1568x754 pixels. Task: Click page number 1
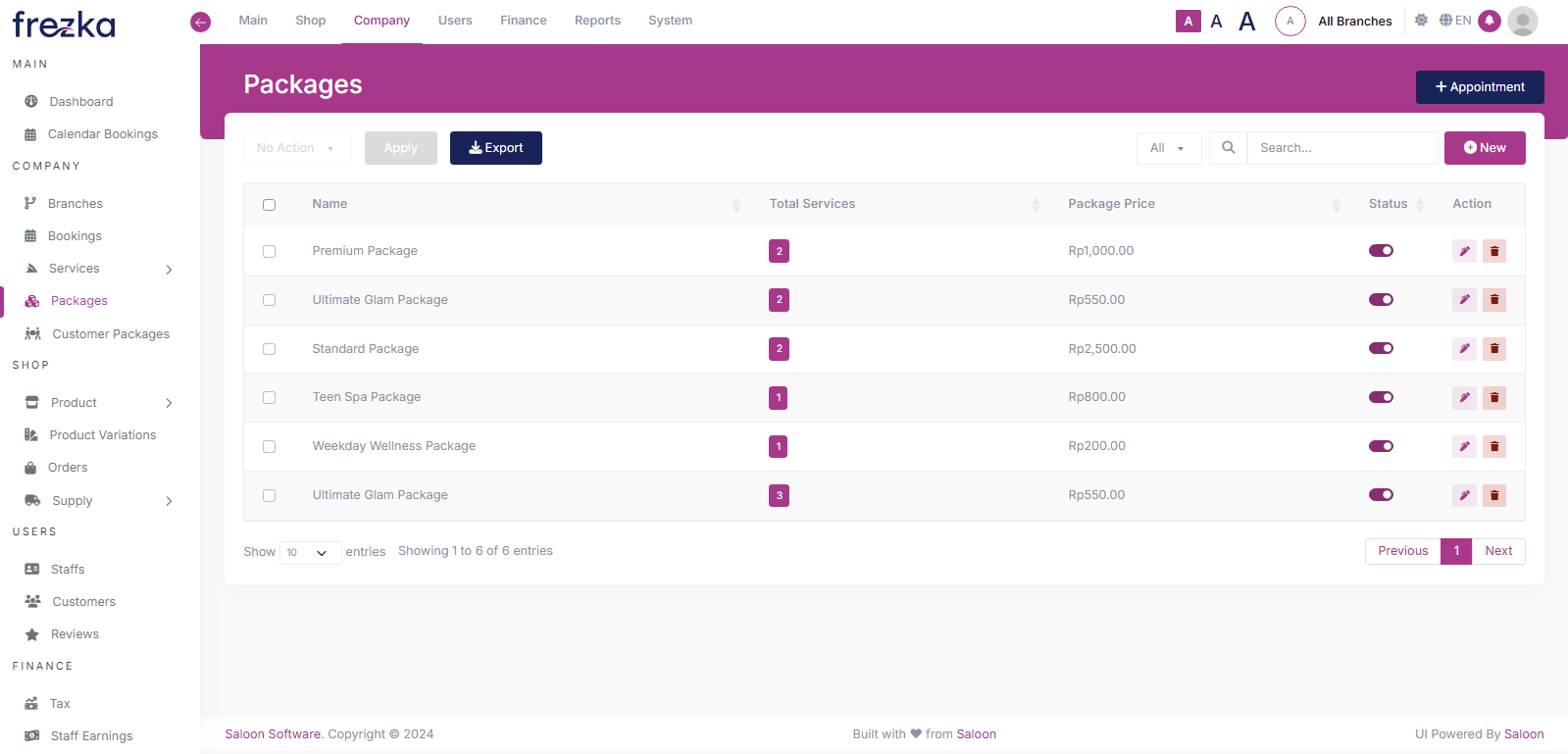1456,551
